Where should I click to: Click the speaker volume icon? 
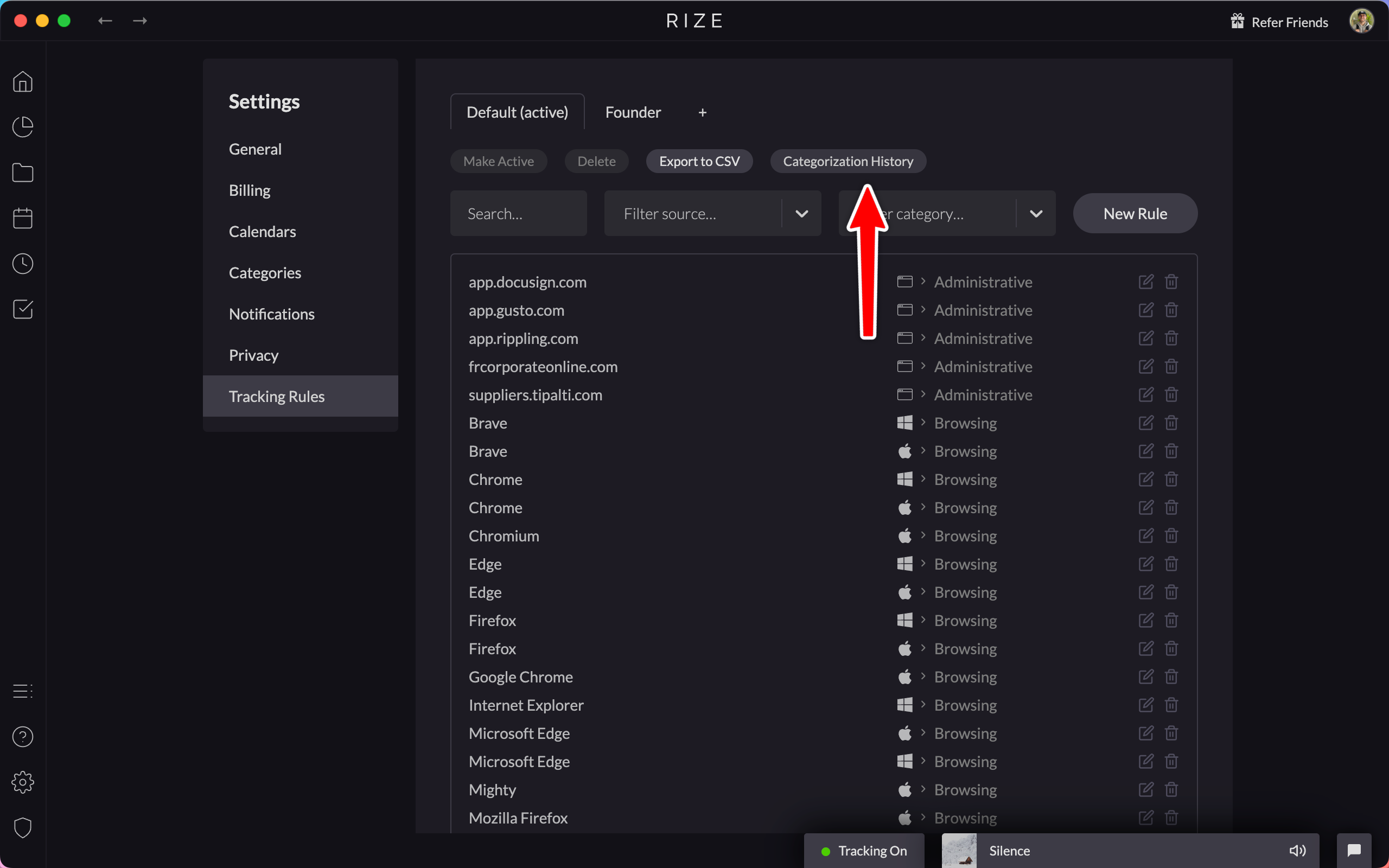point(1297,850)
